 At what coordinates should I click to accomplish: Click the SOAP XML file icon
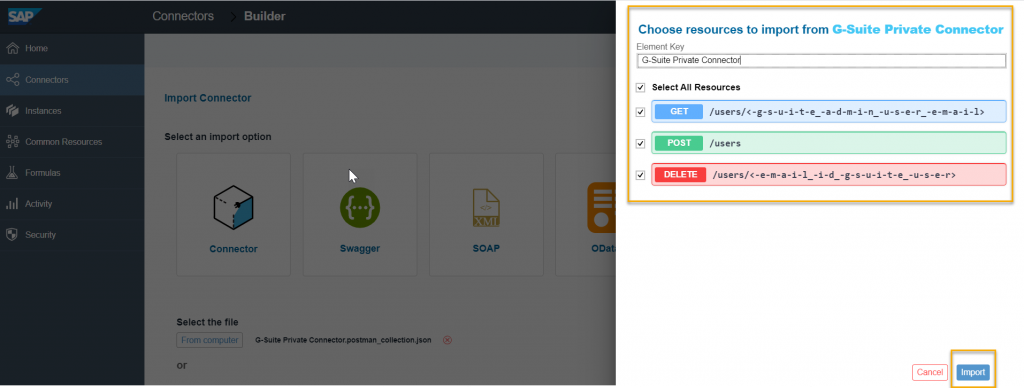(486, 208)
